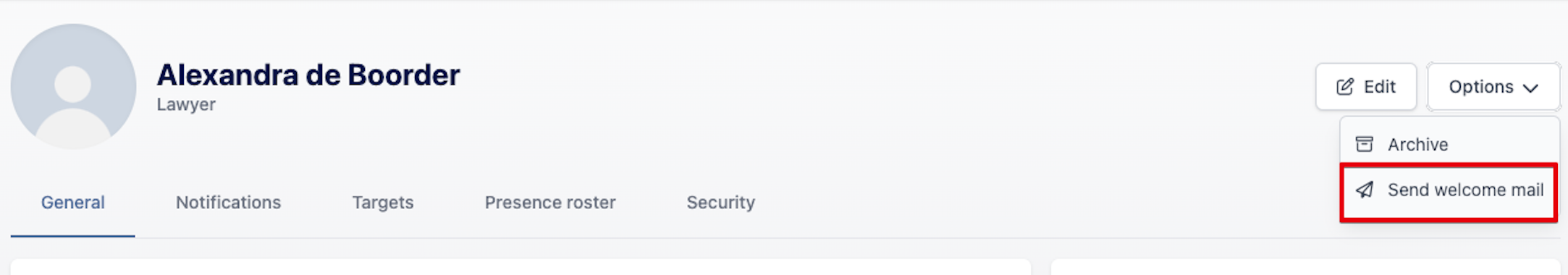Viewport: 1568px width, 275px height.
Task: Click the archive box icon
Action: (1364, 144)
